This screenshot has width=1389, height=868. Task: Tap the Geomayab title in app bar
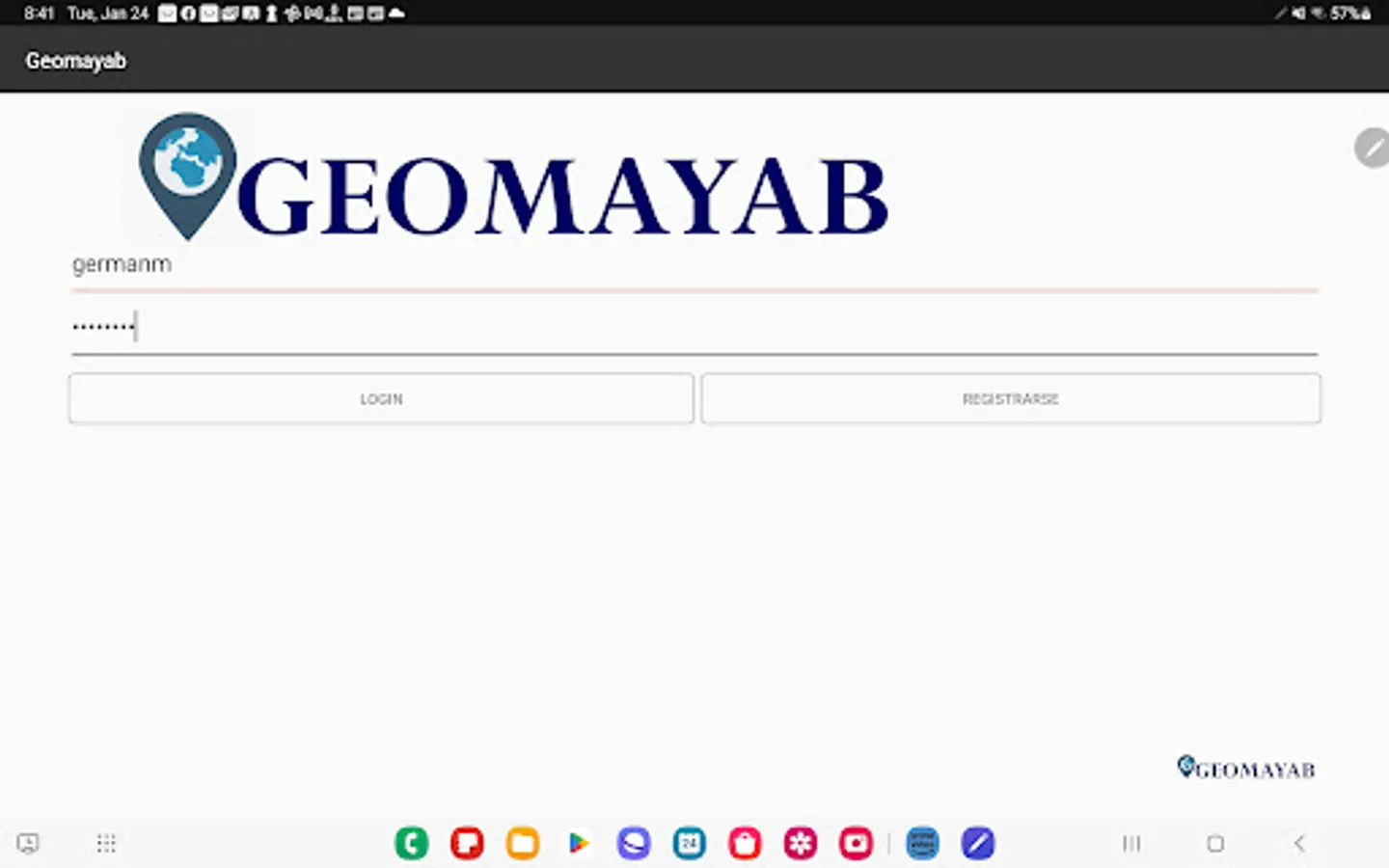tap(75, 61)
